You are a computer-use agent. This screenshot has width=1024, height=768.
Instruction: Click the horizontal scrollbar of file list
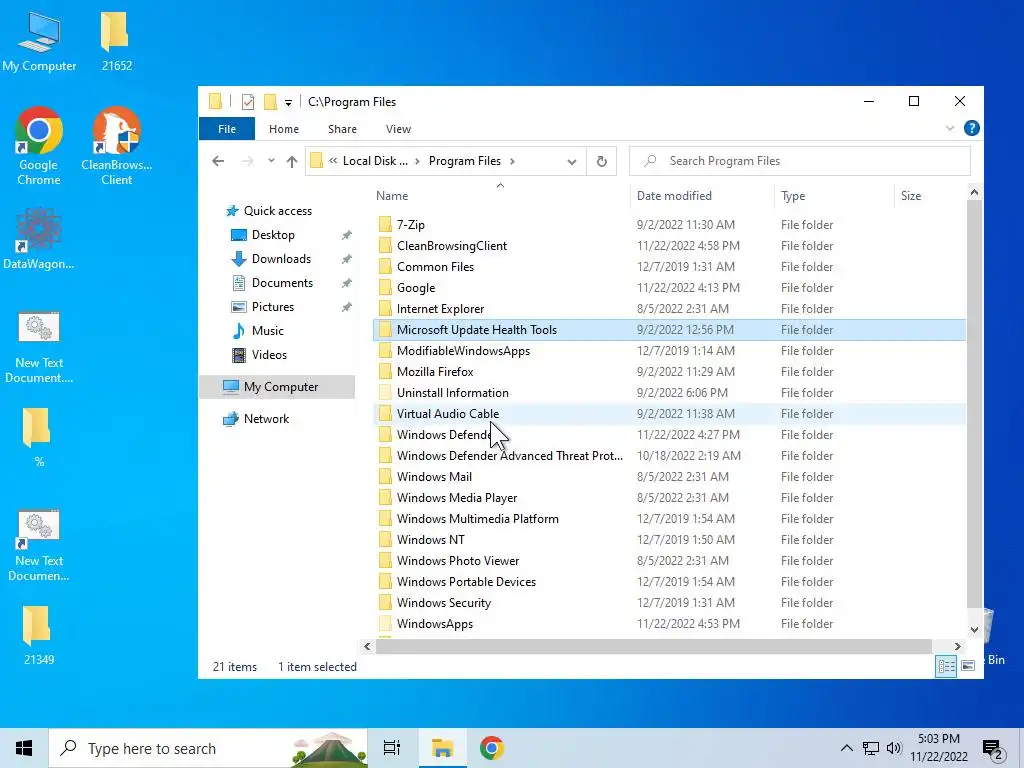point(653,646)
